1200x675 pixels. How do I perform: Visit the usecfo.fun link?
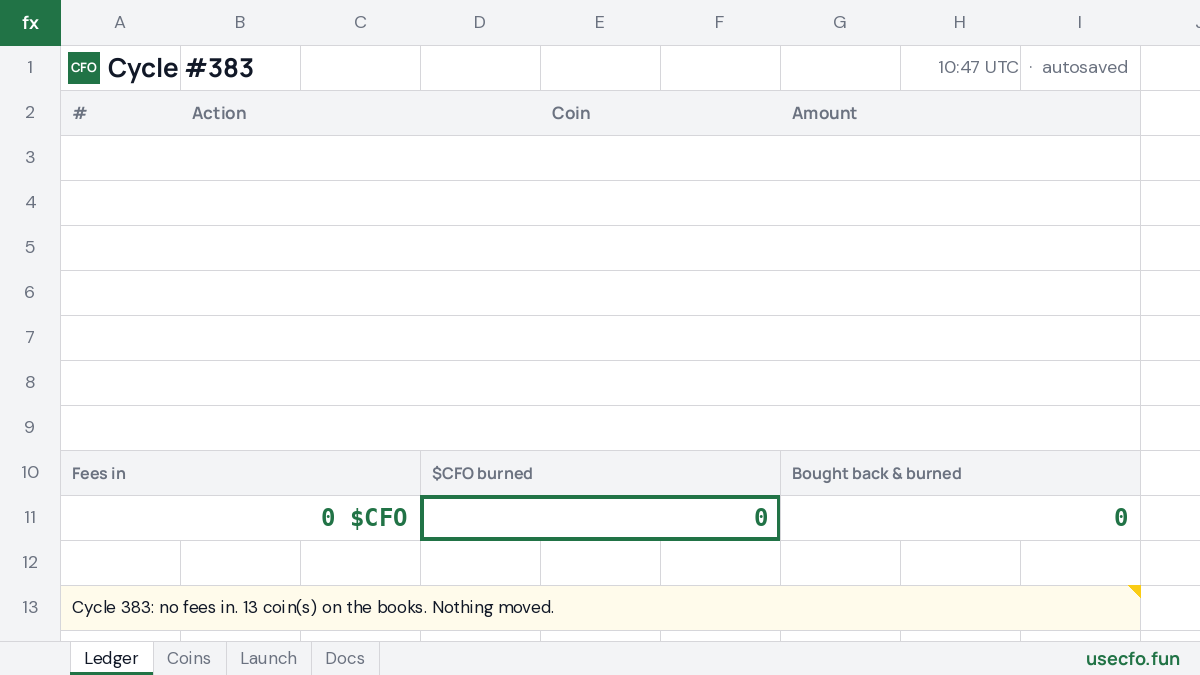pyautogui.click(x=1133, y=659)
